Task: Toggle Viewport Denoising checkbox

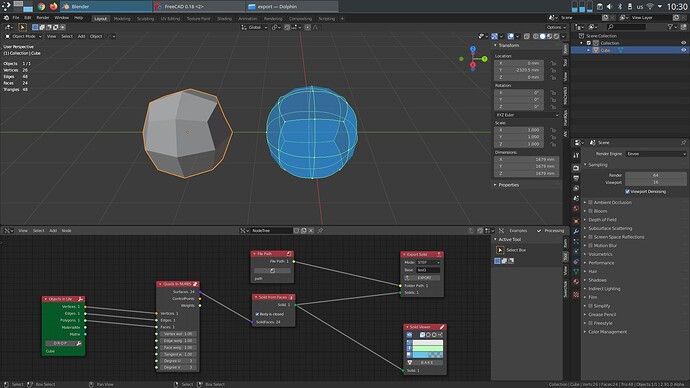Action: point(627,191)
